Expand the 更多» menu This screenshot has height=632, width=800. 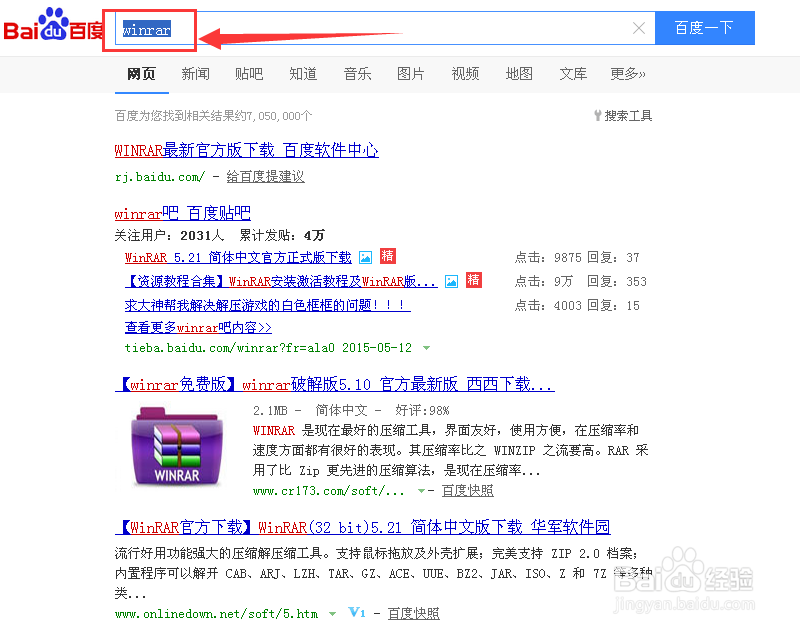click(628, 74)
